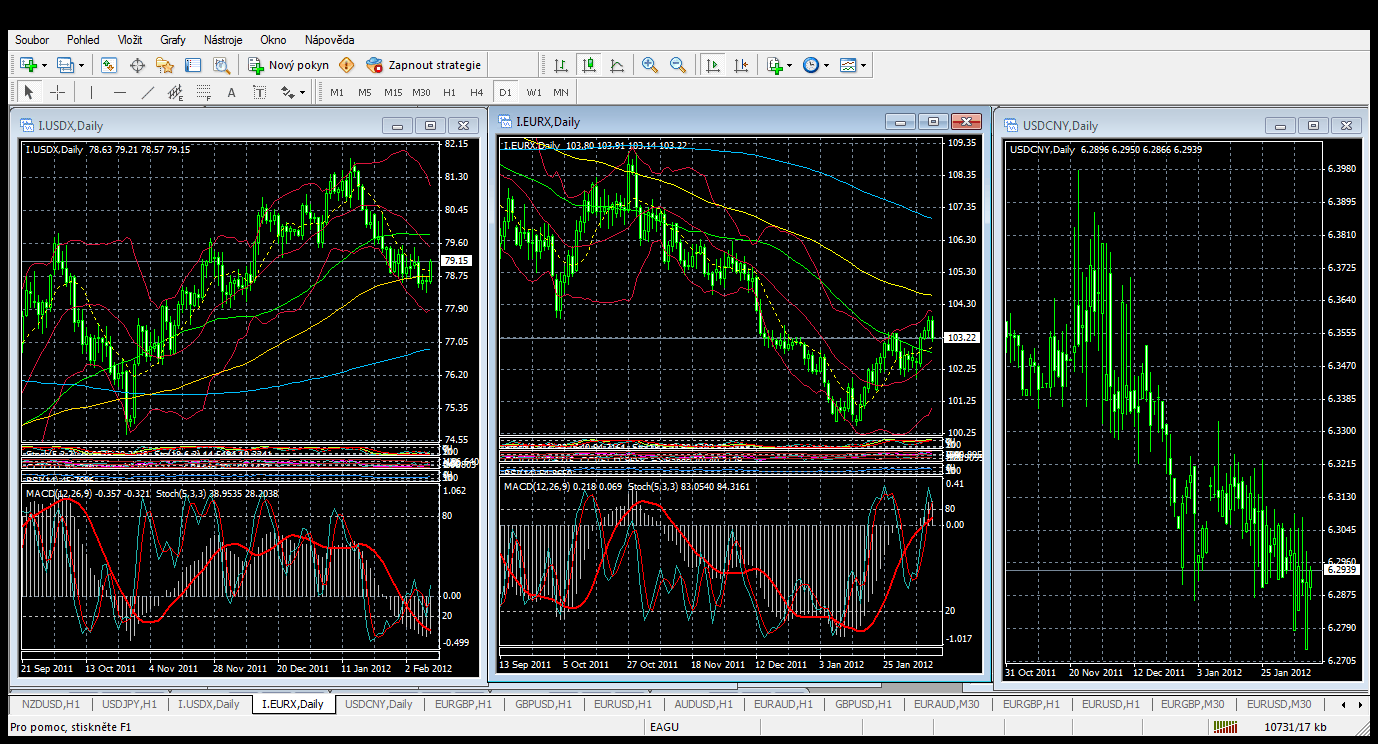1378x744 pixels.
Task: Select the H4 timeframe
Action: 477,93
